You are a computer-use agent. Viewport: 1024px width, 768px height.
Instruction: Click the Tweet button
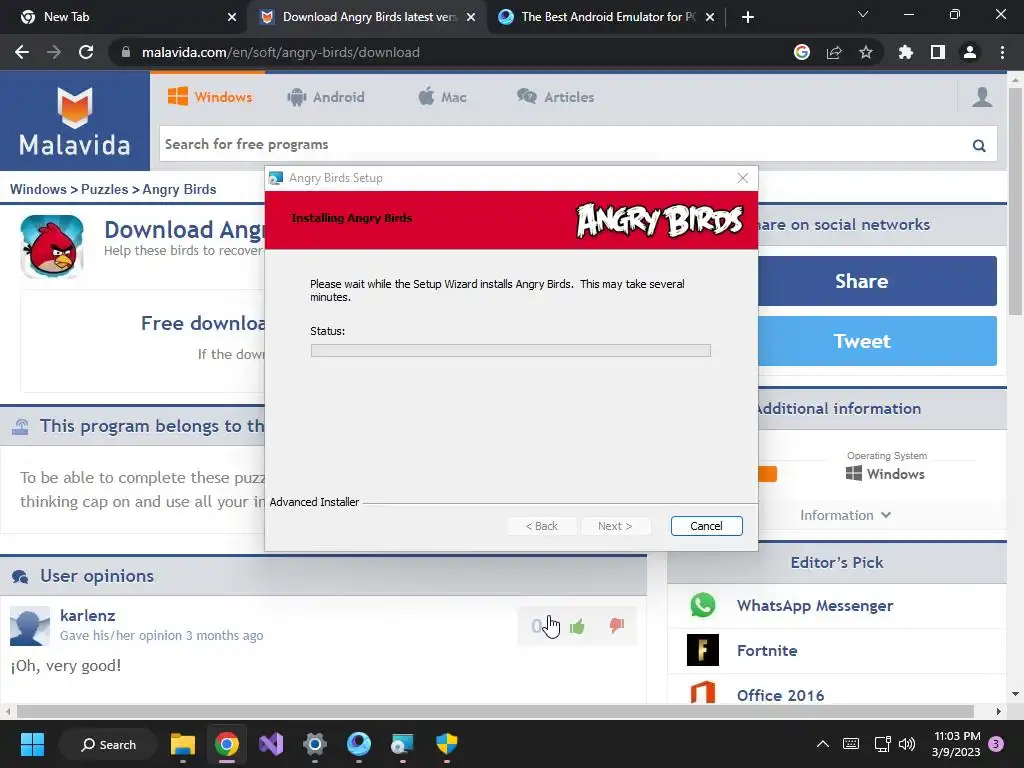(x=877, y=341)
